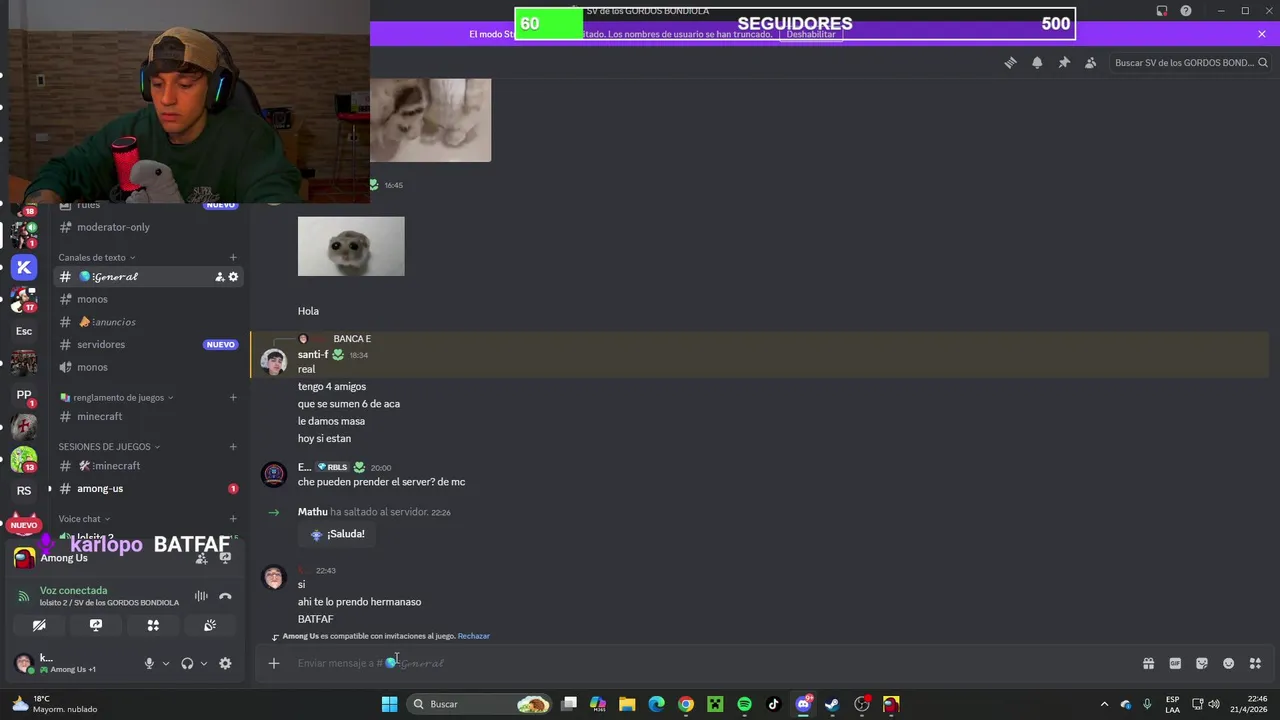The image size is (1280, 720).
Task: Toggle camera in voice panel
Action: pyautogui.click(x=39, y=625)
